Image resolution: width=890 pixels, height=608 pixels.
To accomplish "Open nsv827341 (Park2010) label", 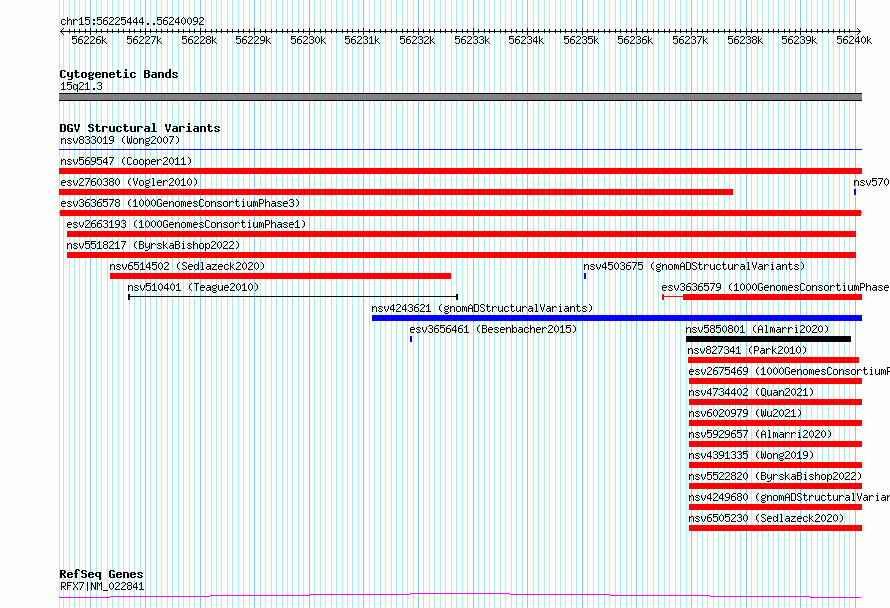I will tap(747, 350).
